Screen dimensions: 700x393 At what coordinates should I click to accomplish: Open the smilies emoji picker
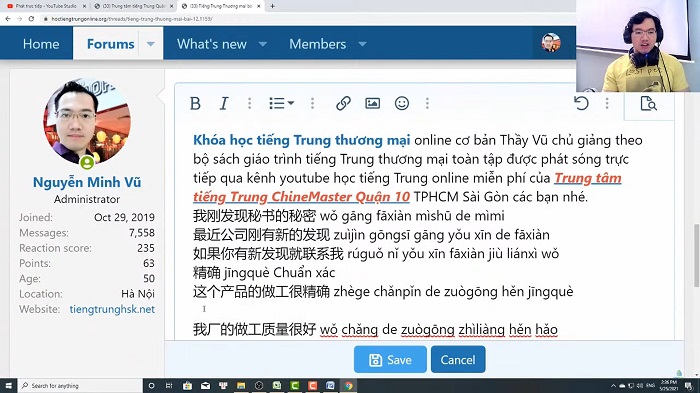coord(402,104)
